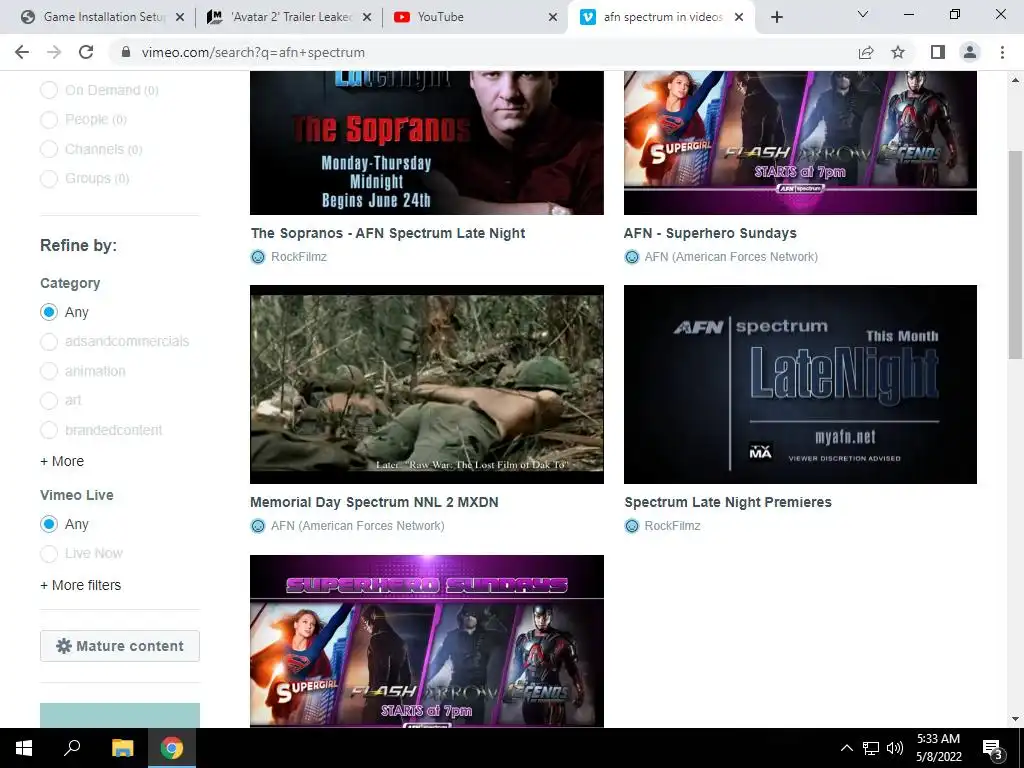
Task: Click the Chrome taskbar icon
Action: click(x=172, y=748)
